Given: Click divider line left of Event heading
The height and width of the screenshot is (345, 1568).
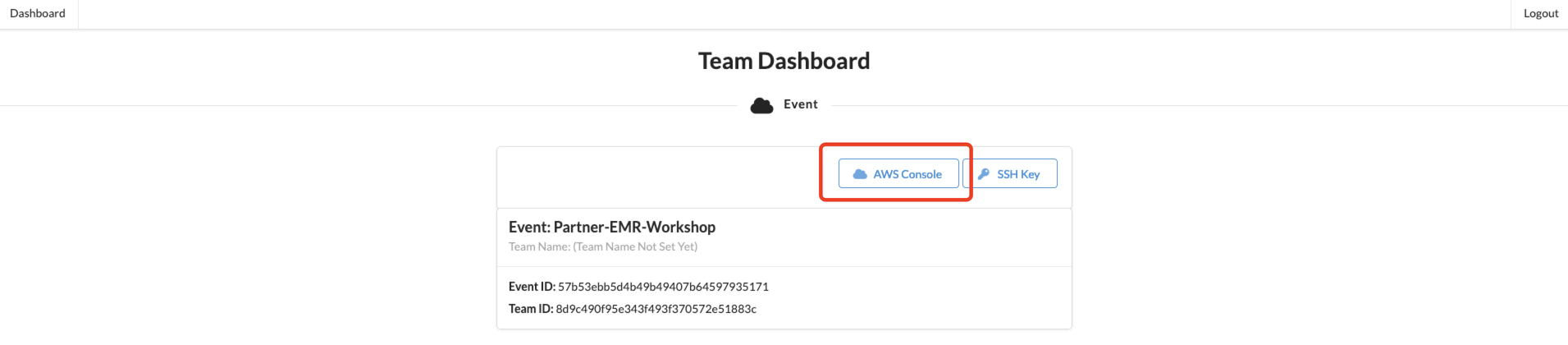Looking at the screenshot, I should [369, 105].
